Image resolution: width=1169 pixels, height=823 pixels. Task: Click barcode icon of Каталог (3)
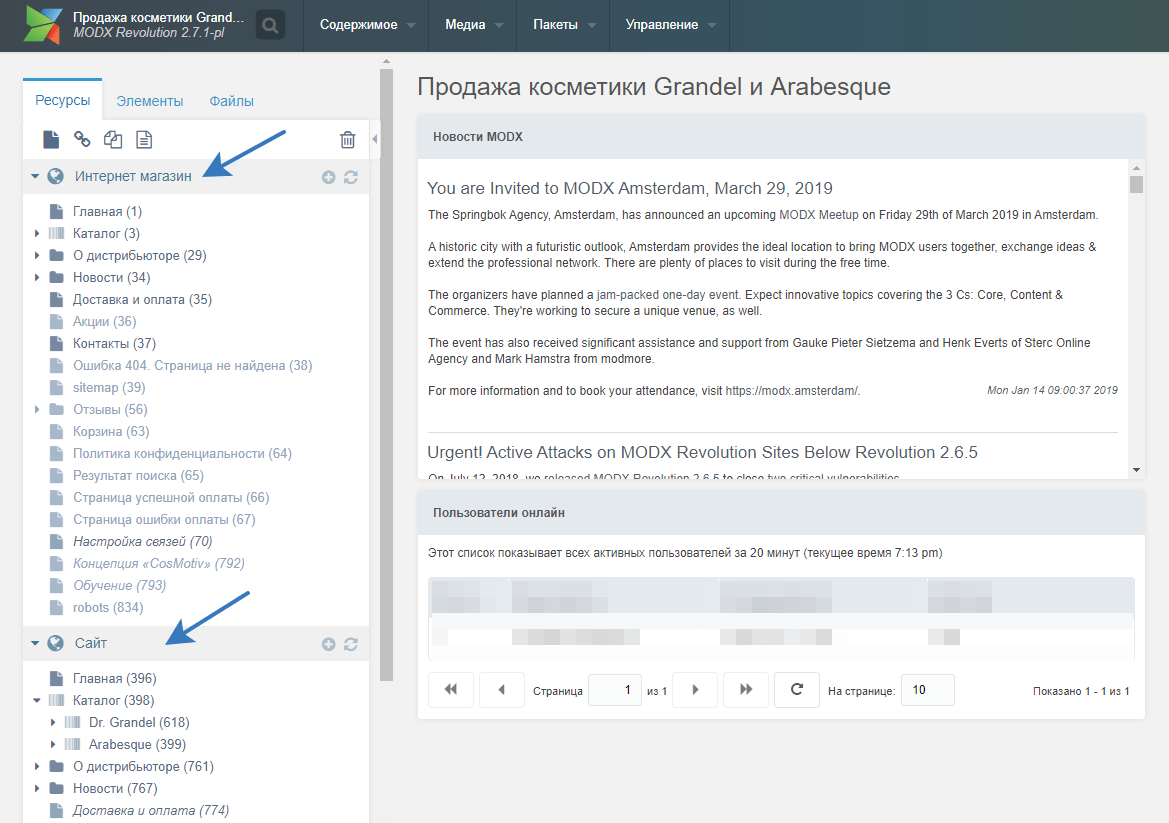click(56, 233)
